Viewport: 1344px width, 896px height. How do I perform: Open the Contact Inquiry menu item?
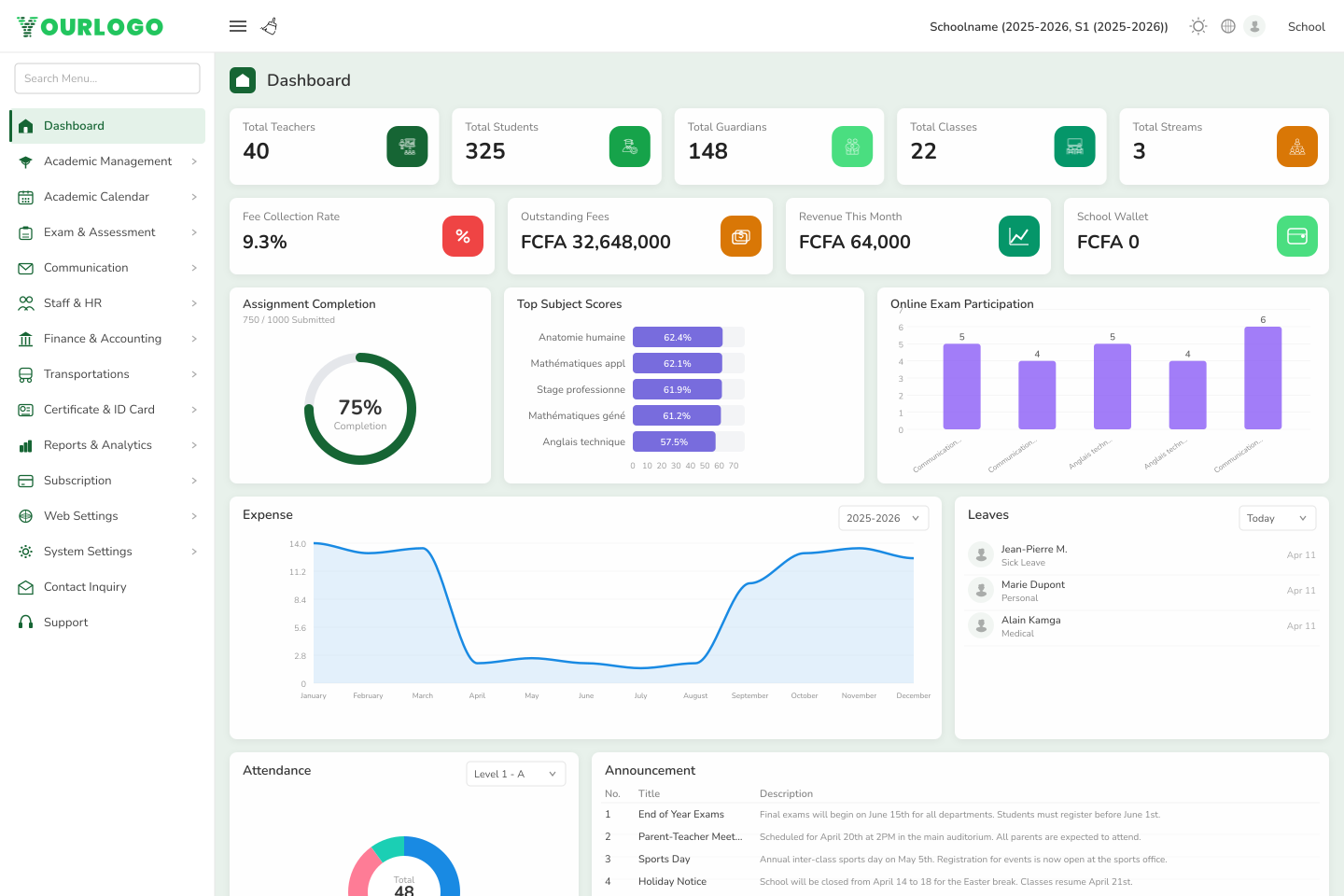click(107, 587)
